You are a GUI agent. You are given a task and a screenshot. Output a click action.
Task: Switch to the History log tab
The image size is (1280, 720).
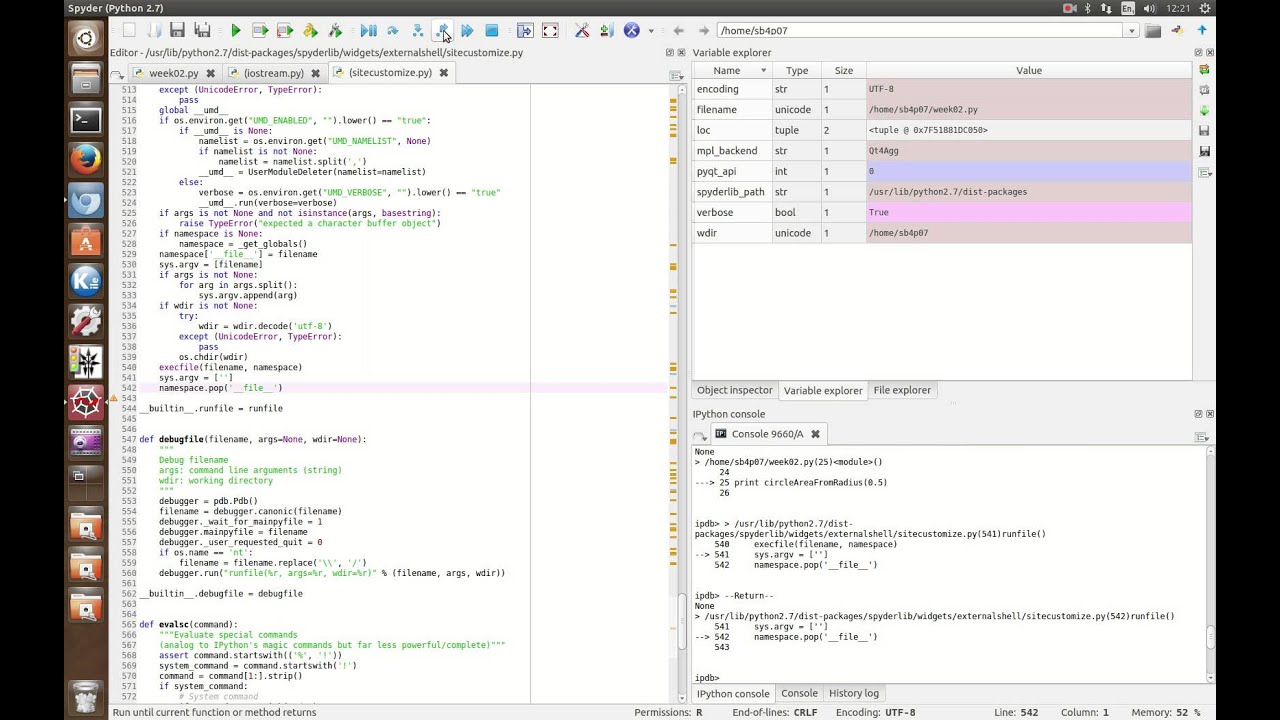[x=854, y=693]
